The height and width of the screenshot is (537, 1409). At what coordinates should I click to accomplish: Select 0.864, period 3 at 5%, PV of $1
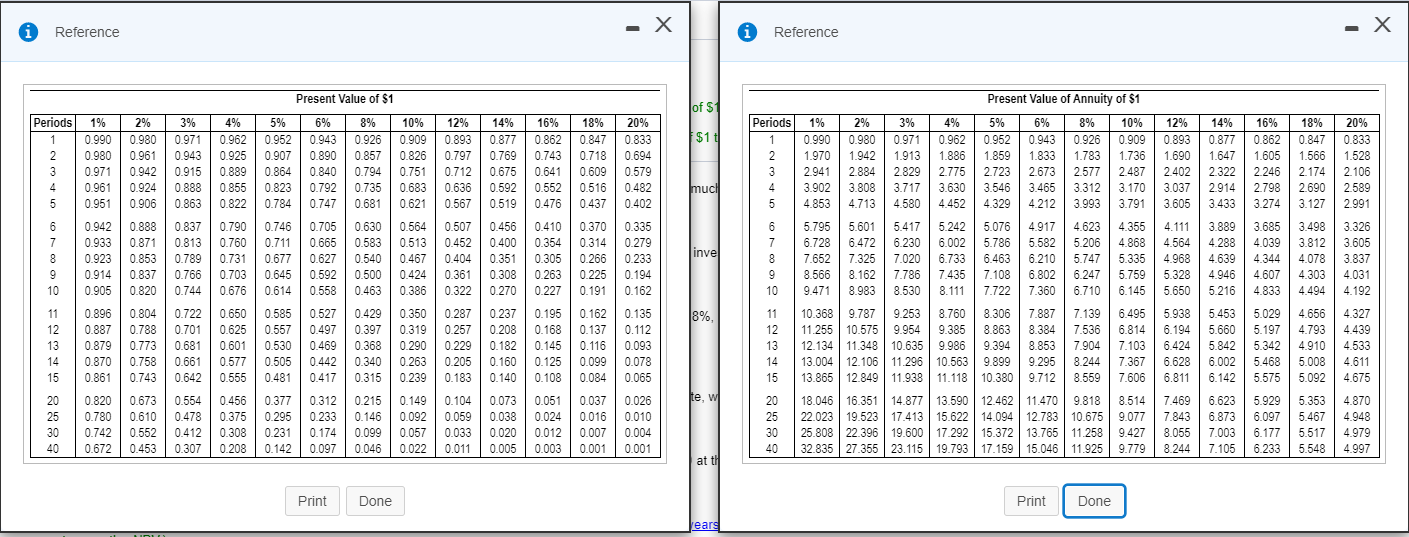pos(278,173)
